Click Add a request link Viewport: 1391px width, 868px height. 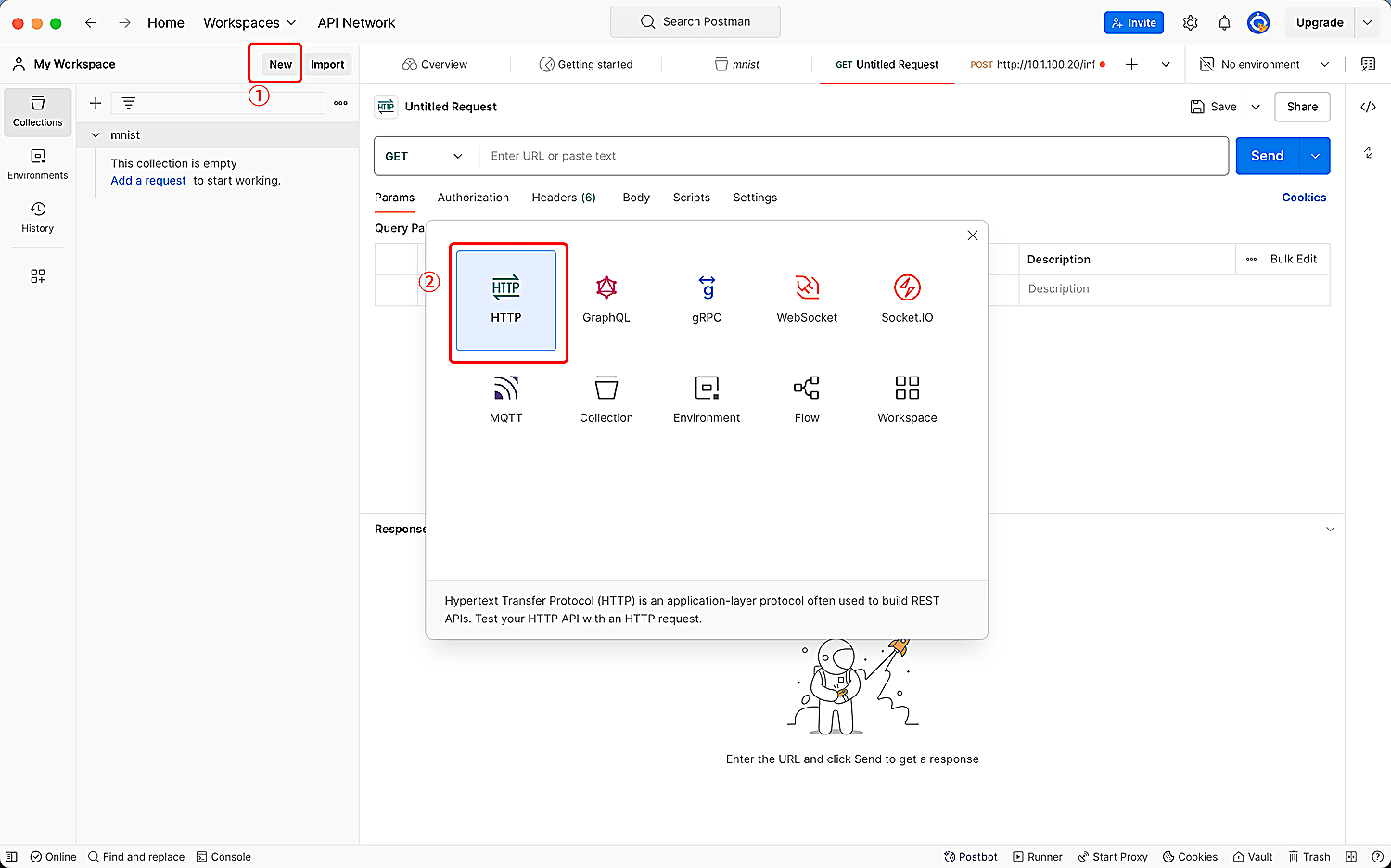pyautogui.click(x=148, y=181)
